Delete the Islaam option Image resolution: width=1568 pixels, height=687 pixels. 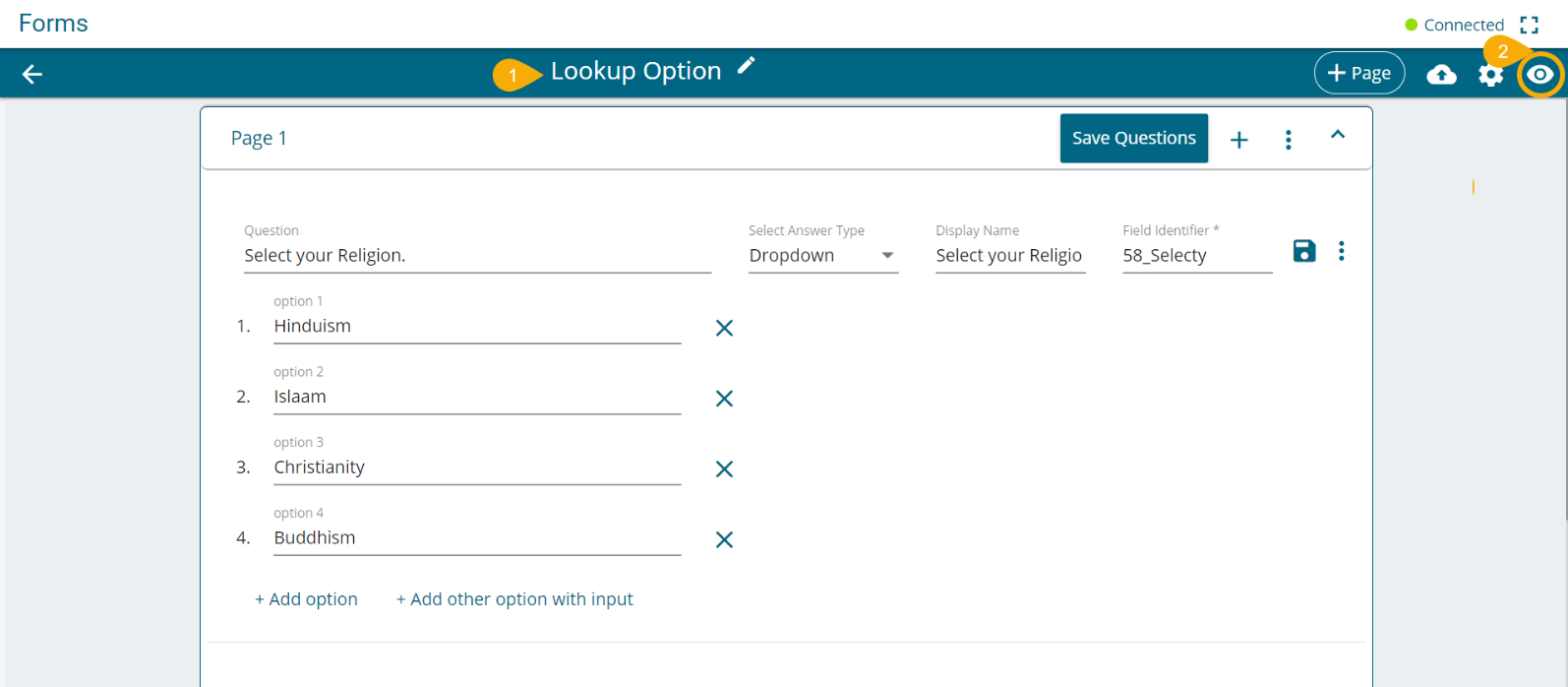pos(724,399)
